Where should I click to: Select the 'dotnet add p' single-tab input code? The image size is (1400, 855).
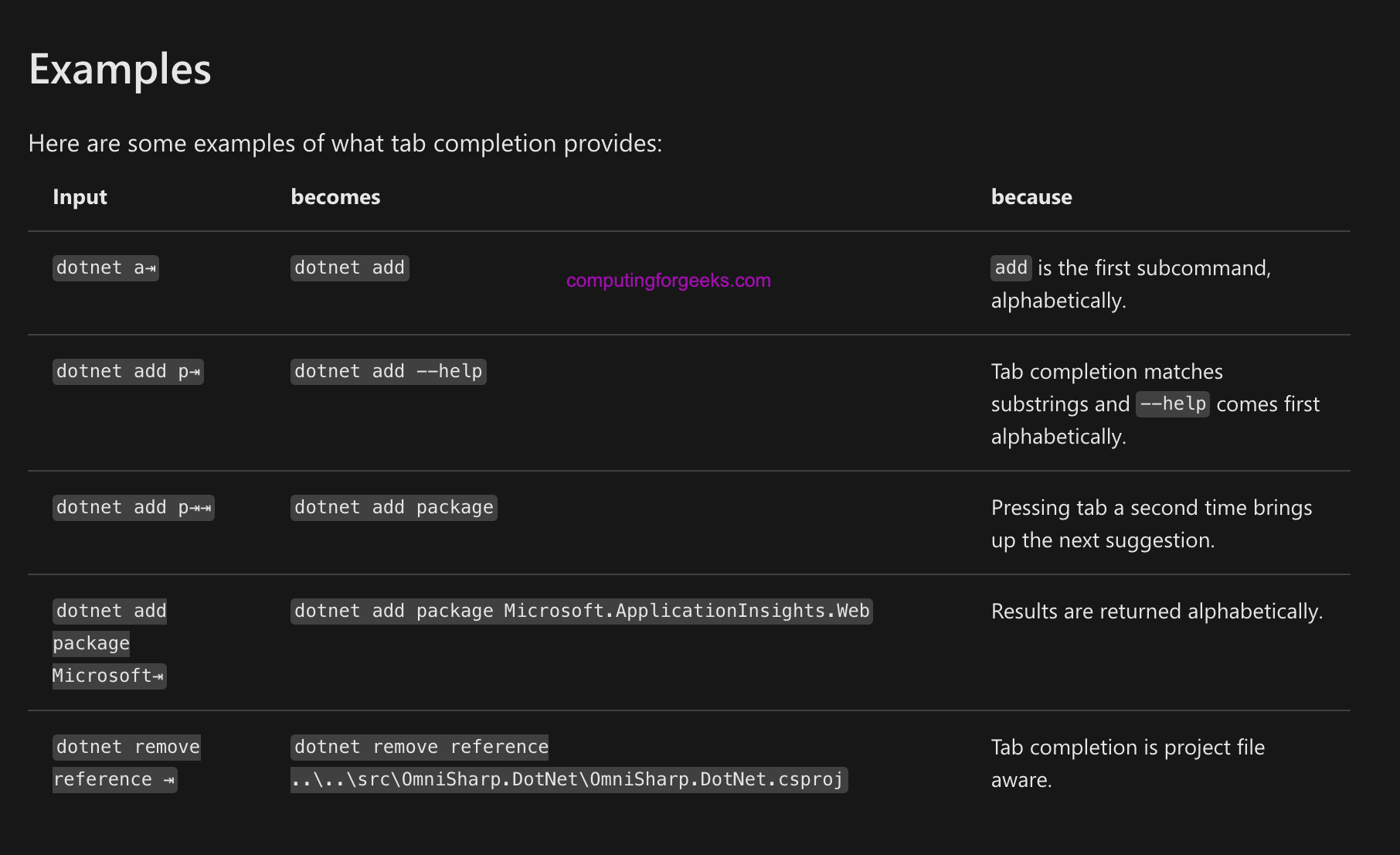click(x=128, y=372)
